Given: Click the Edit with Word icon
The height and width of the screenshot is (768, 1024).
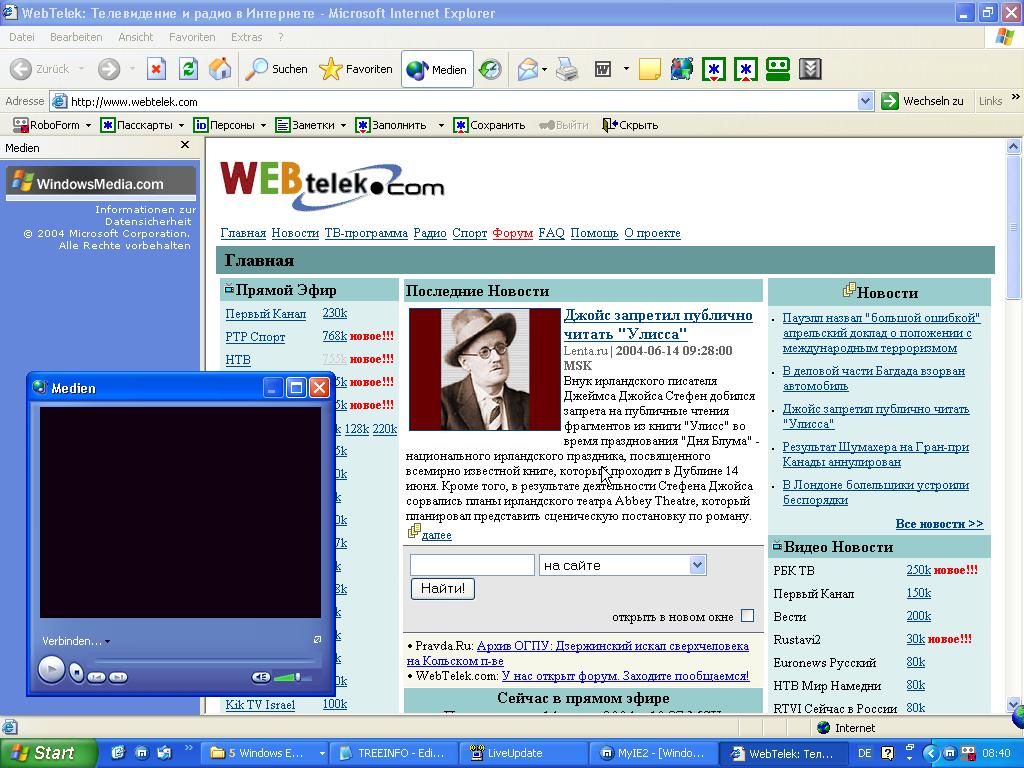Looking at the screenshot, I should (603, 69).
